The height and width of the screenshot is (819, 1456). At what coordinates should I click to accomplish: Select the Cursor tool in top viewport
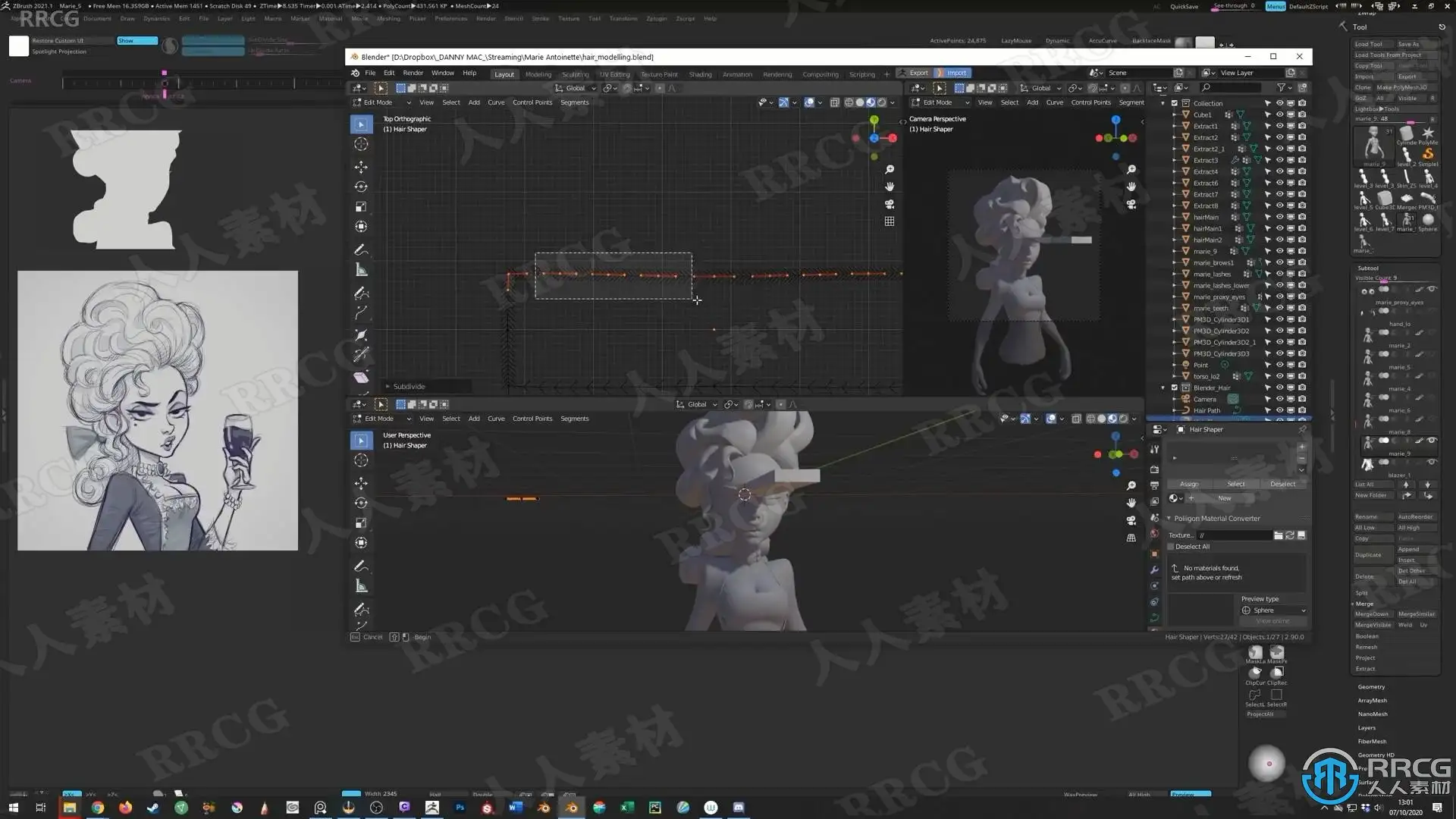tap(361, 144)
